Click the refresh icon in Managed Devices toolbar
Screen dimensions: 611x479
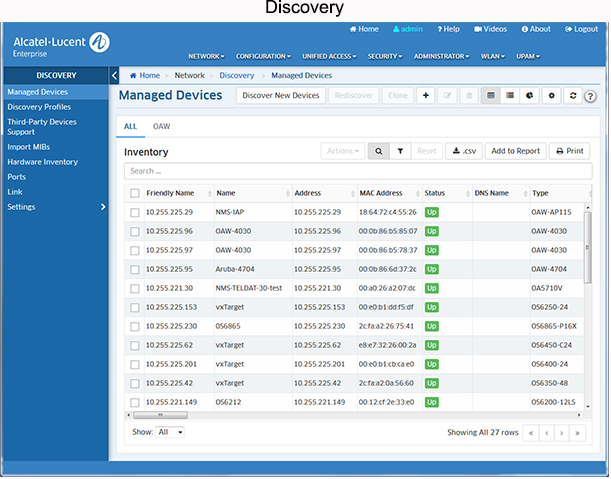(x=572, y=96)
